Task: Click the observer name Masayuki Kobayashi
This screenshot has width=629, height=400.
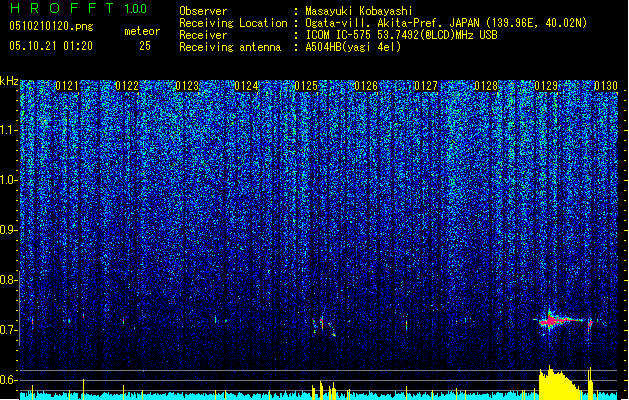Action: [x=359, y=11]
